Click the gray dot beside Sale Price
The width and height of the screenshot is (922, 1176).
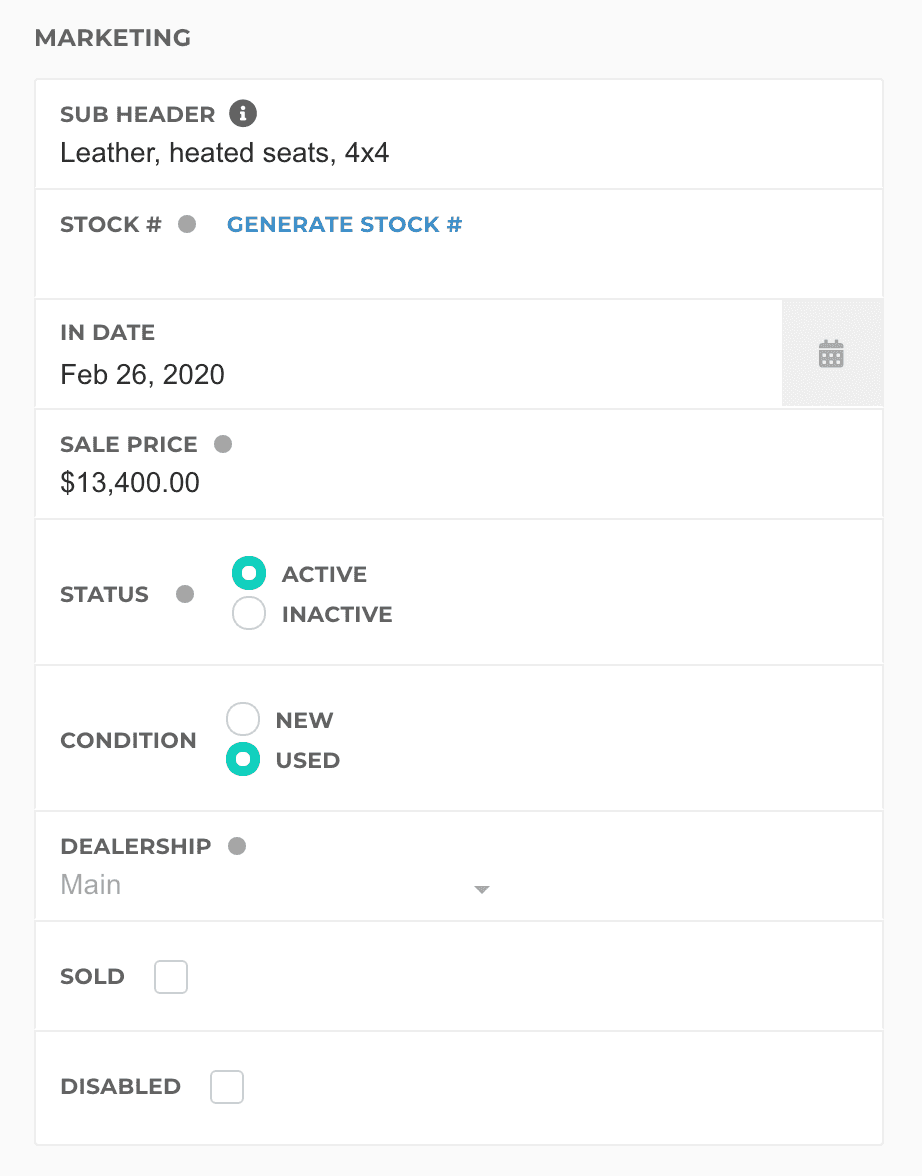223,444
